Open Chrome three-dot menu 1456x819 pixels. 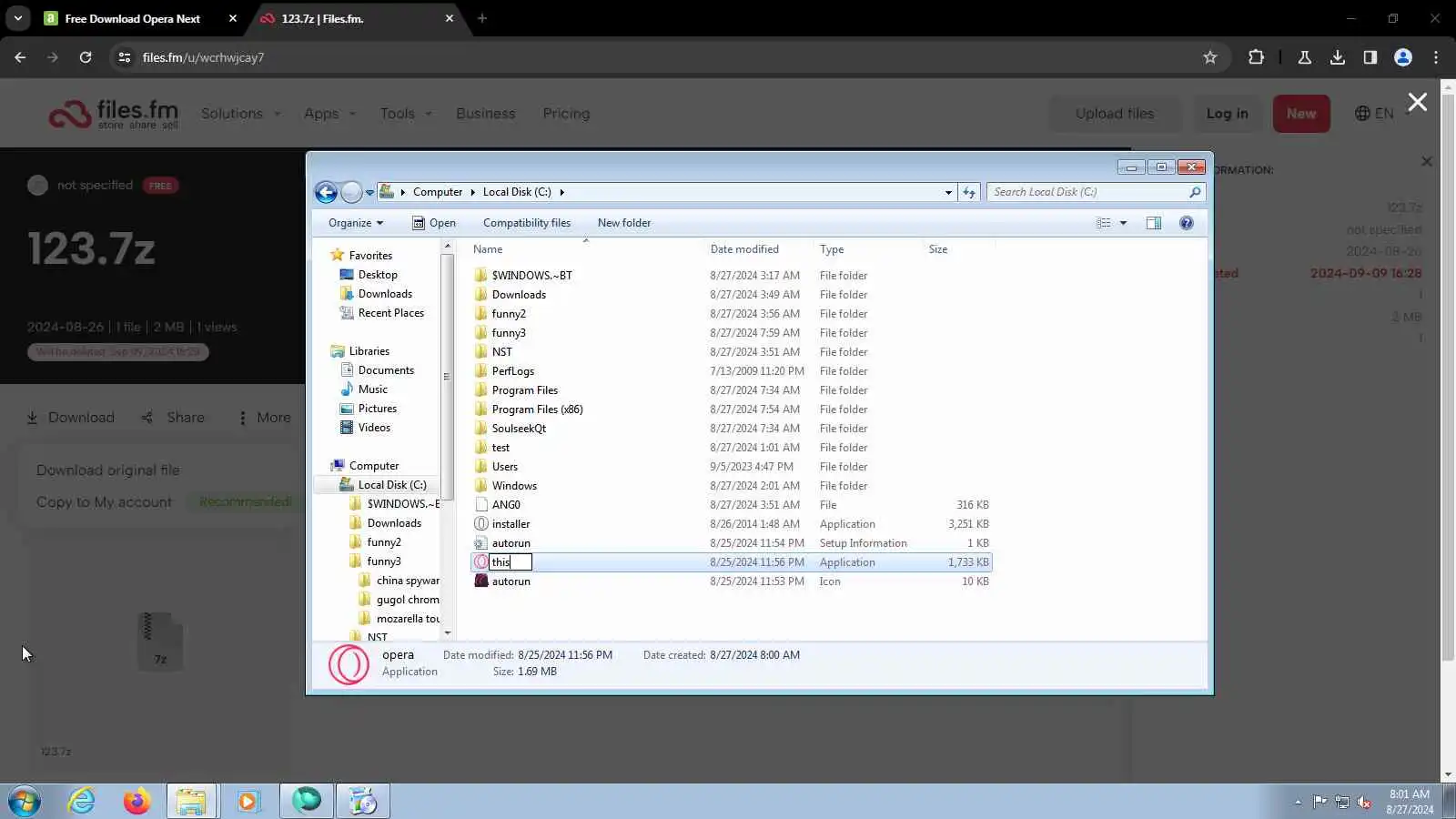pyautogui.click(x=1436, y=57)
